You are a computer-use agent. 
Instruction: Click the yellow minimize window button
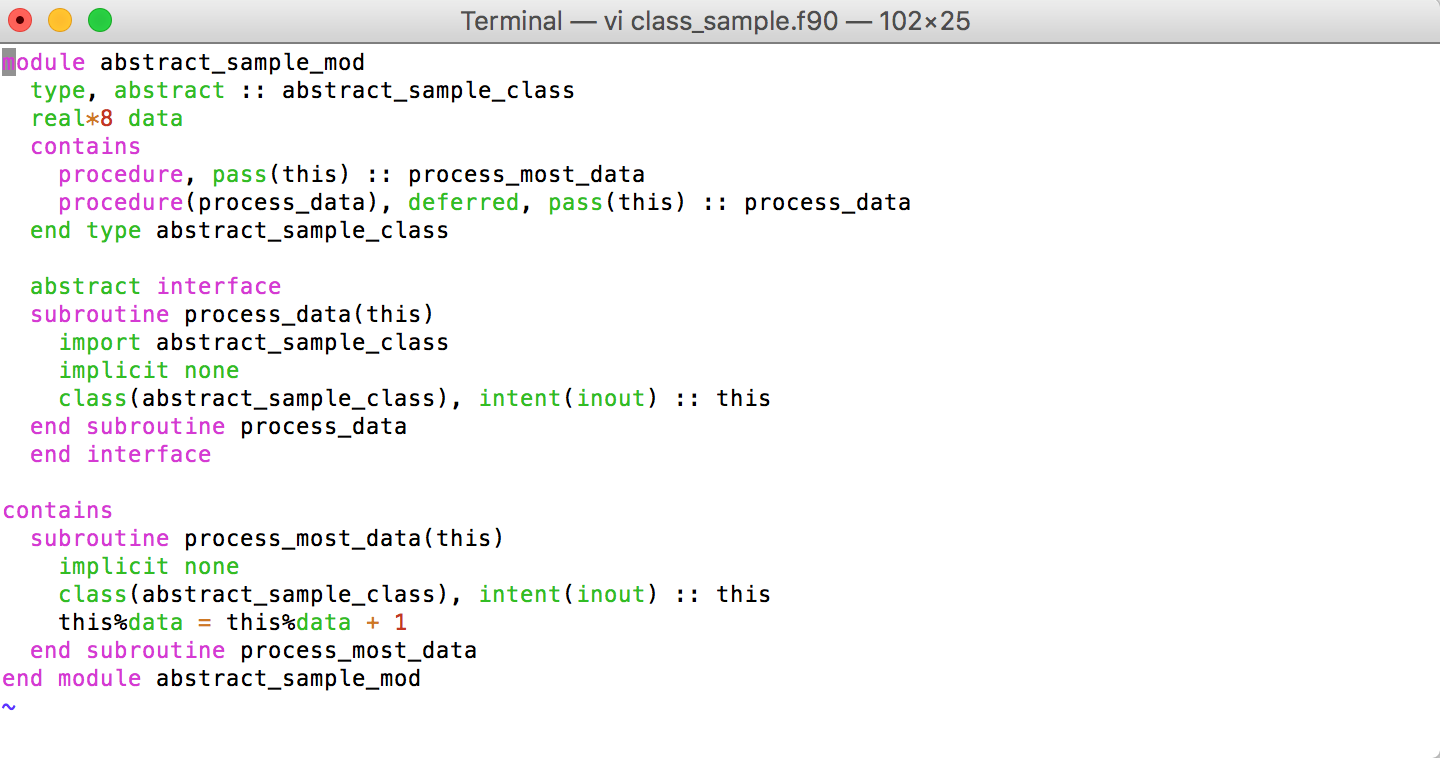60,20
